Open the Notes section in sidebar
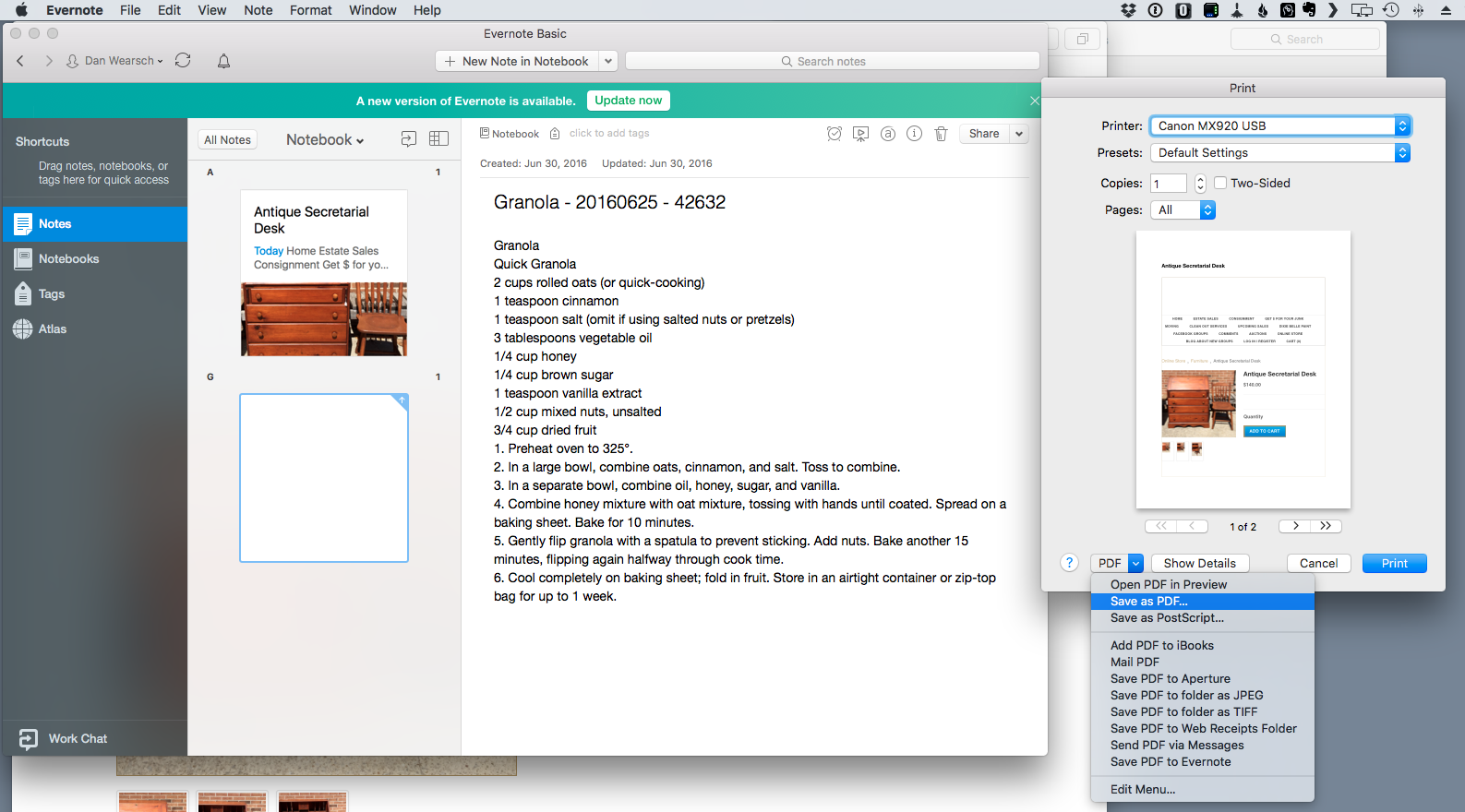The height and width of the screenshot is (812, 1465). coord(95,224)
